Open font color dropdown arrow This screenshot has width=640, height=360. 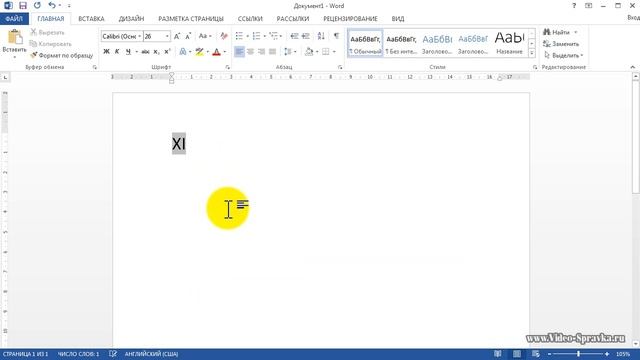(x=224, y=51)
